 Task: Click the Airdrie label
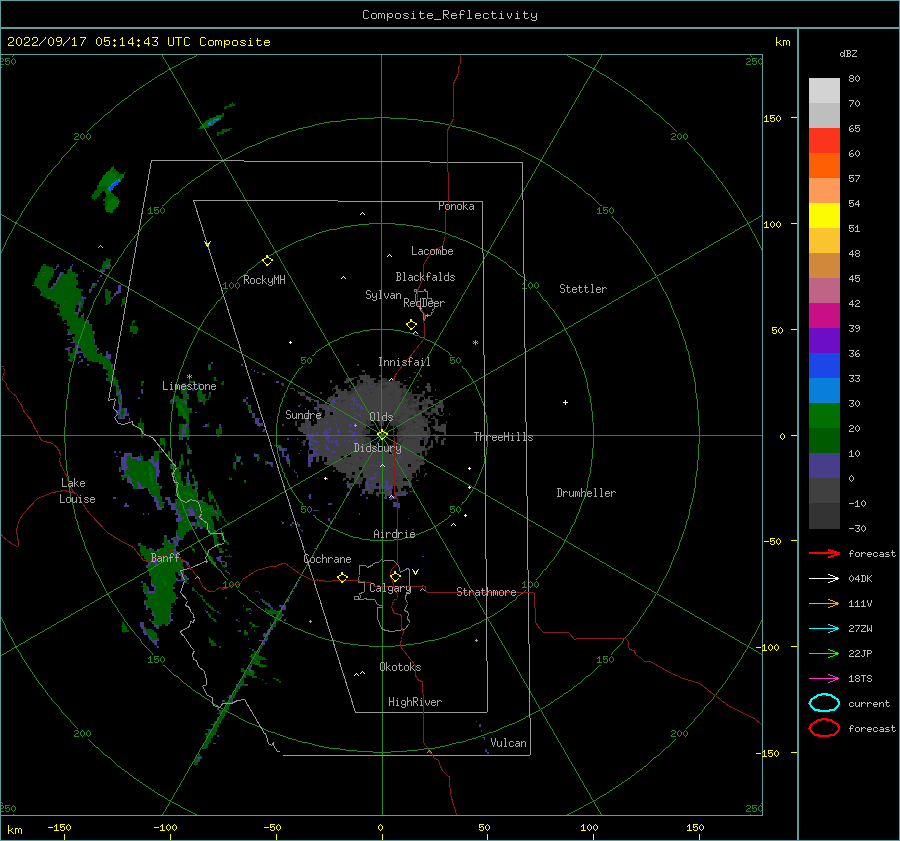tap(394, 534)
